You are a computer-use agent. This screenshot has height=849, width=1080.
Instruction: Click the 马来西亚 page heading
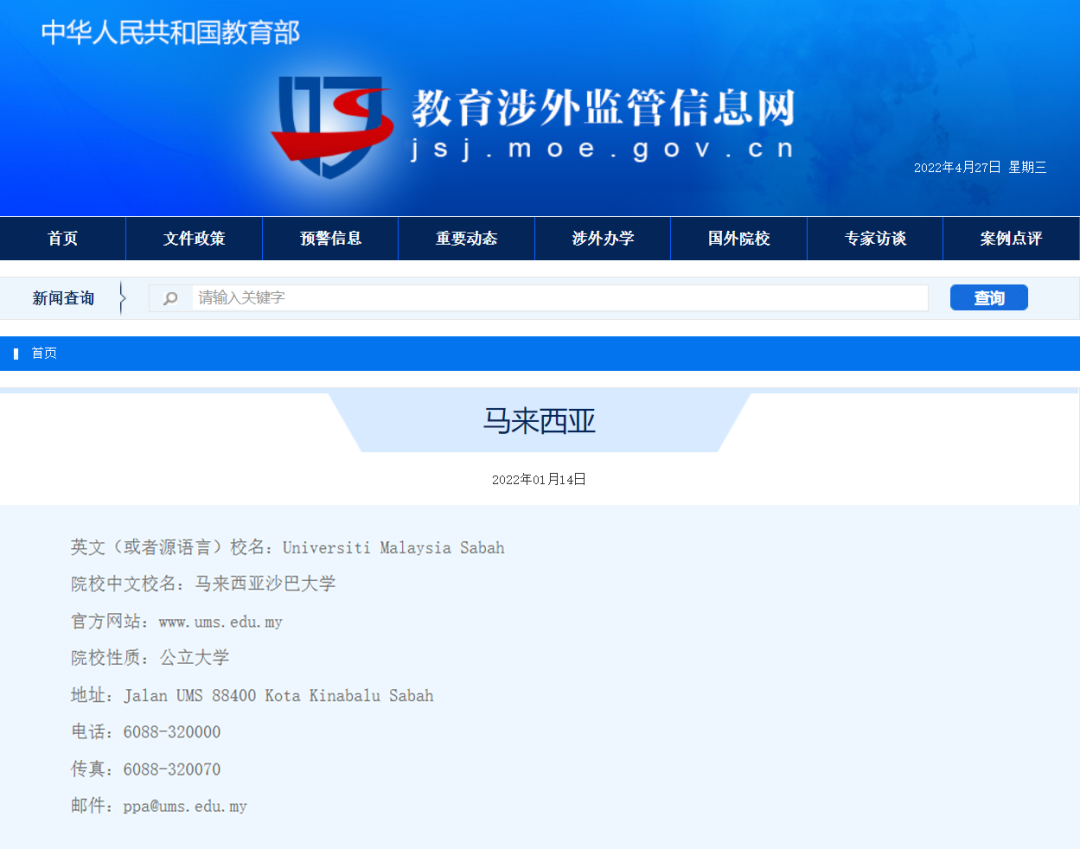539,421
